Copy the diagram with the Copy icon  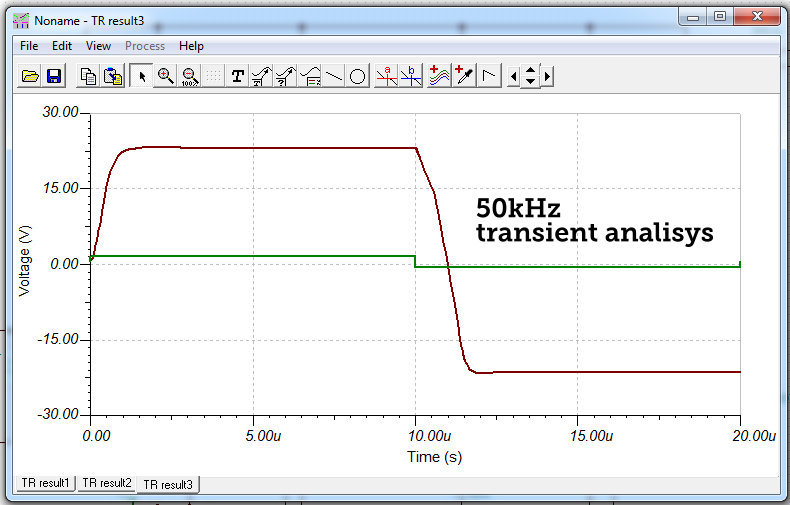(89, 76)
